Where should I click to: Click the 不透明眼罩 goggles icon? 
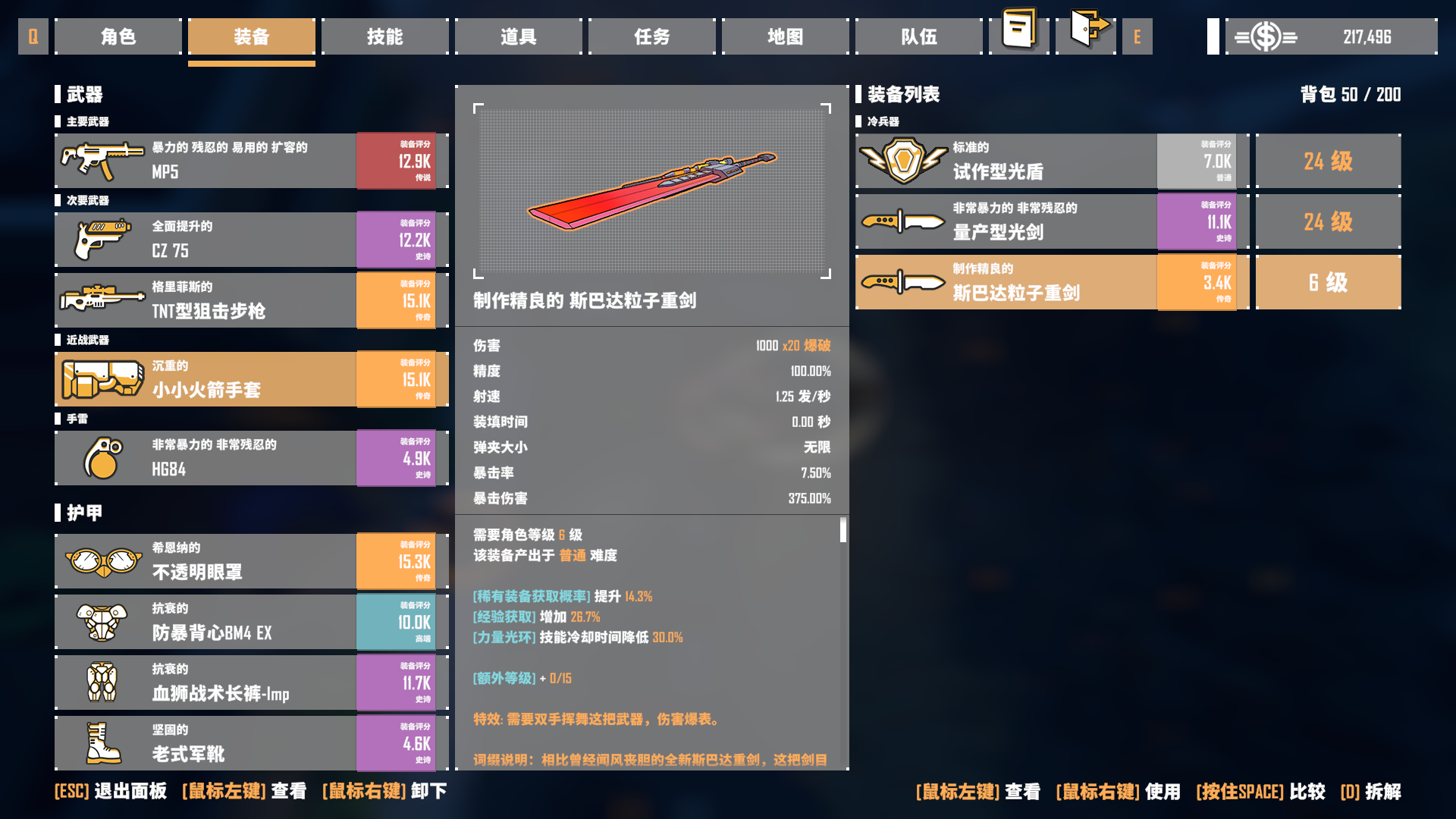point(103,561)
